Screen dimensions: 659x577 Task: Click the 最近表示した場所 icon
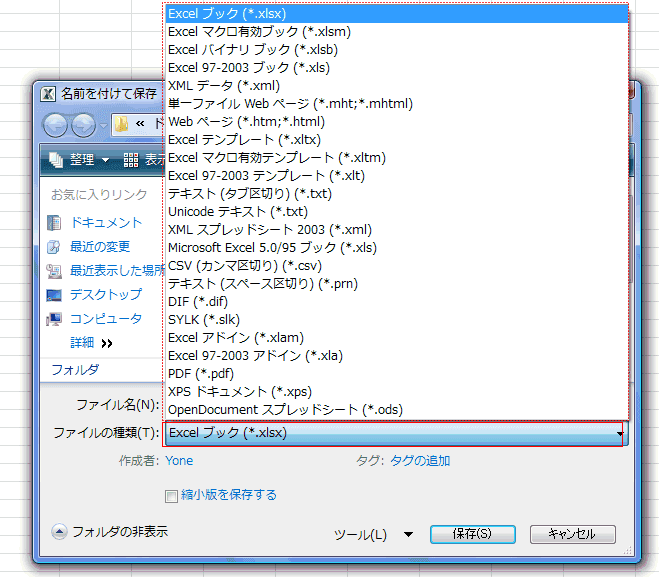(x=54, y=271)
